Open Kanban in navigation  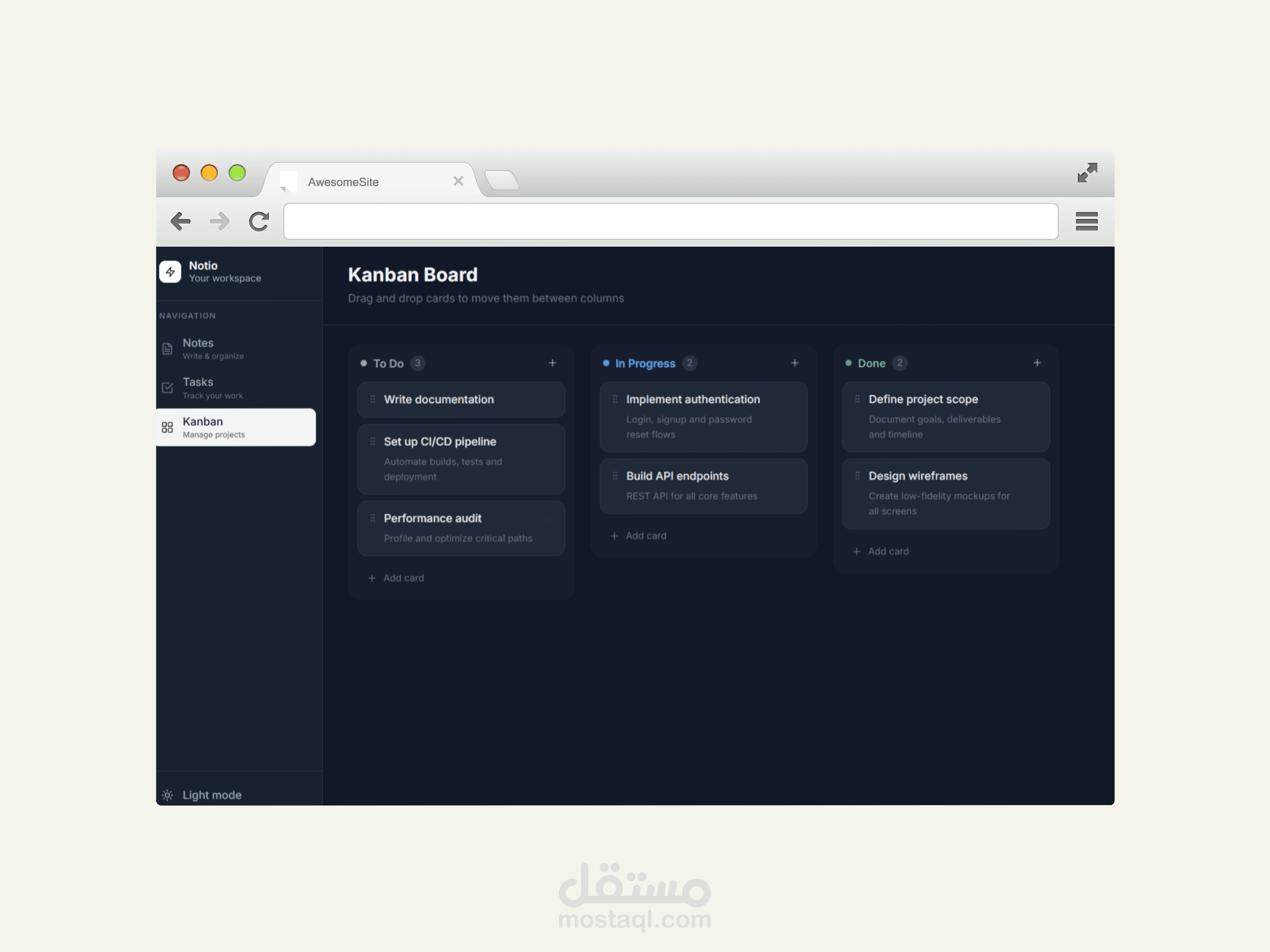click(236, 427)
